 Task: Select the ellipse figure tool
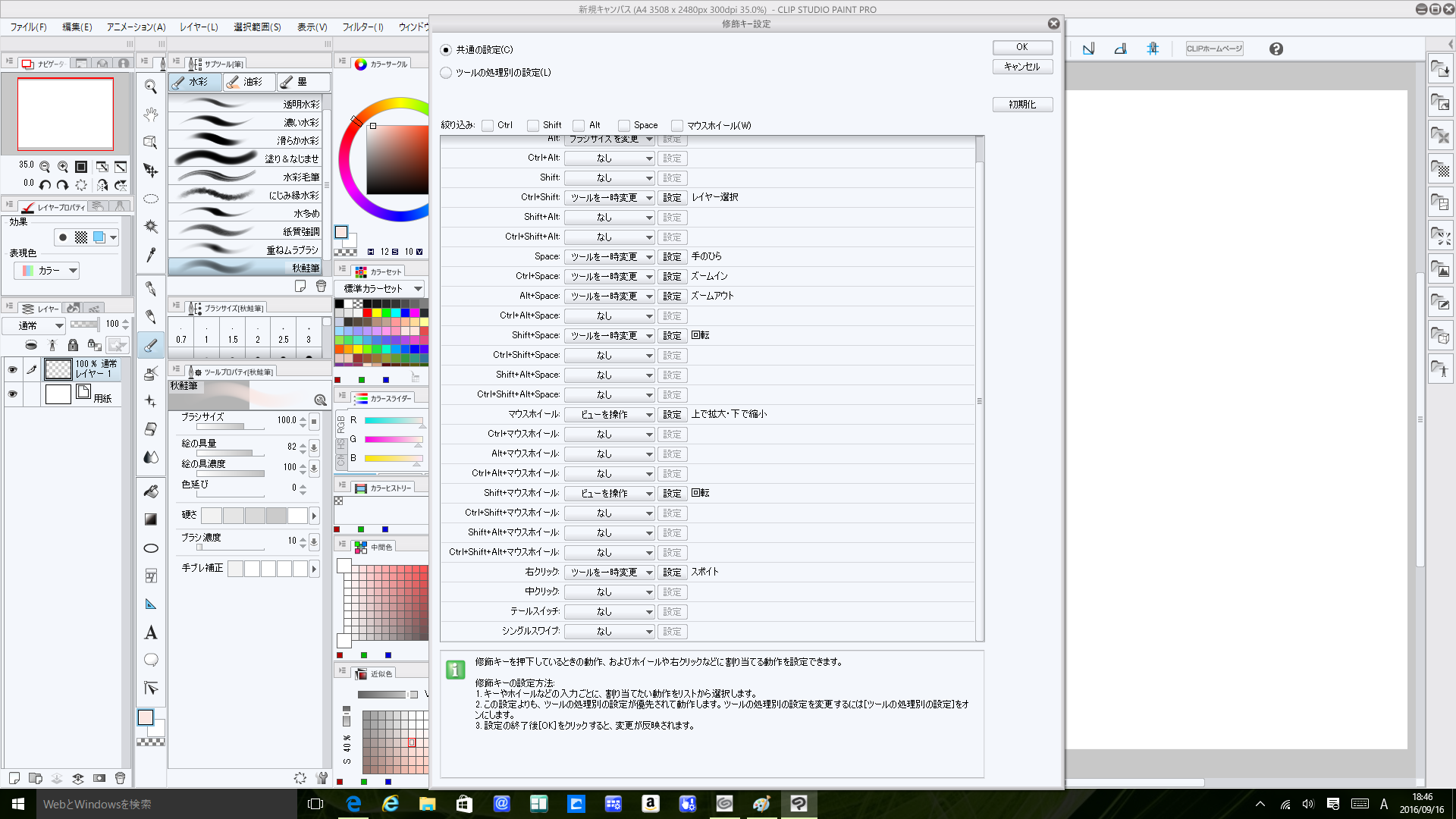151,548
